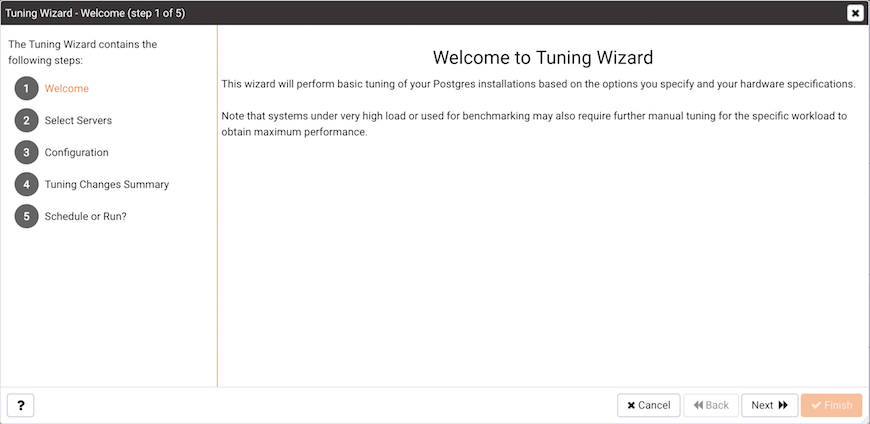Jump to Tuning Changes Summary step
The width and height of the screenshot is (870, 424).
[107, 184]
